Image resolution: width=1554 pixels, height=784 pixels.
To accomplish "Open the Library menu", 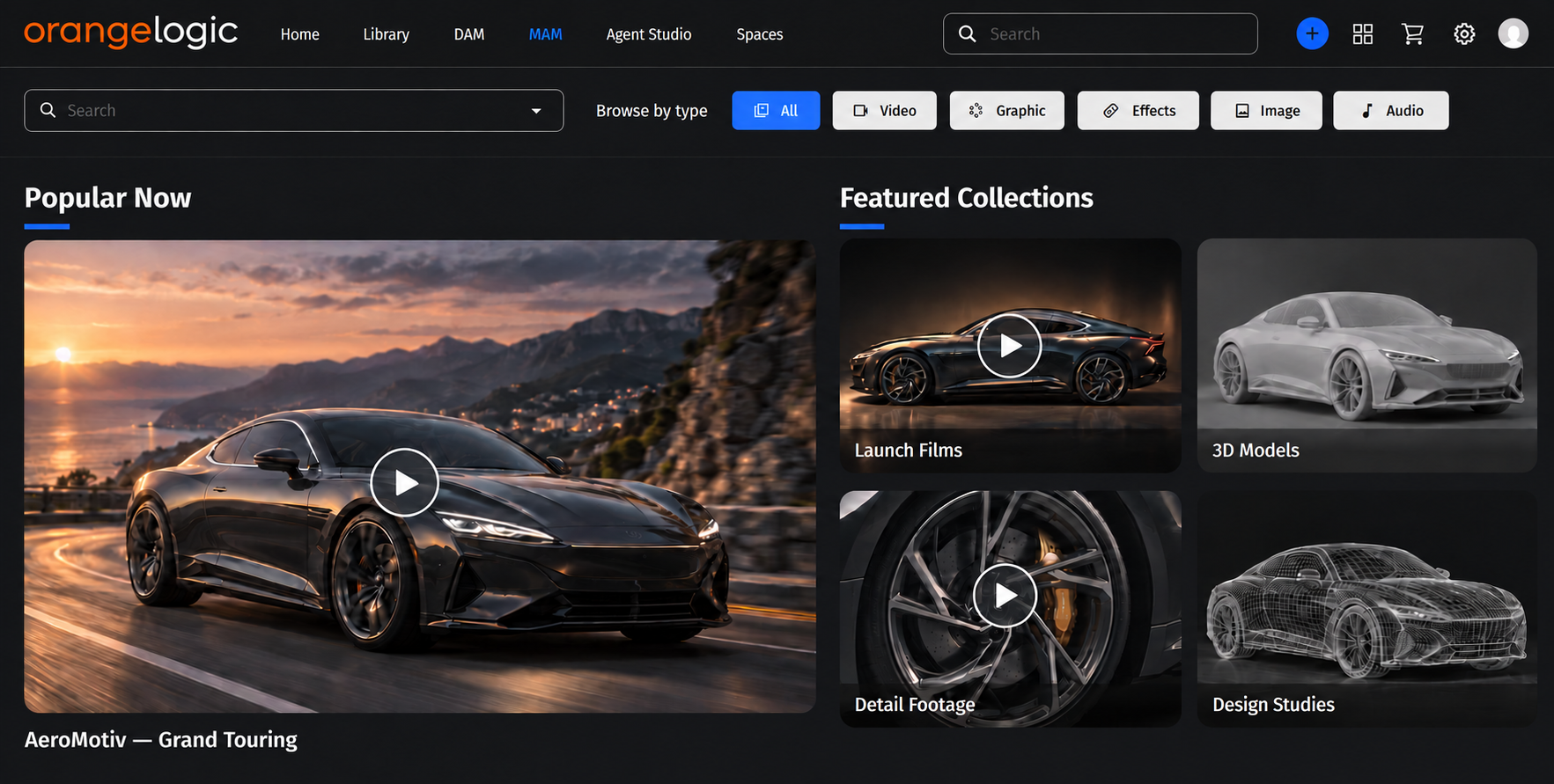I will click(x=386, y=34).
